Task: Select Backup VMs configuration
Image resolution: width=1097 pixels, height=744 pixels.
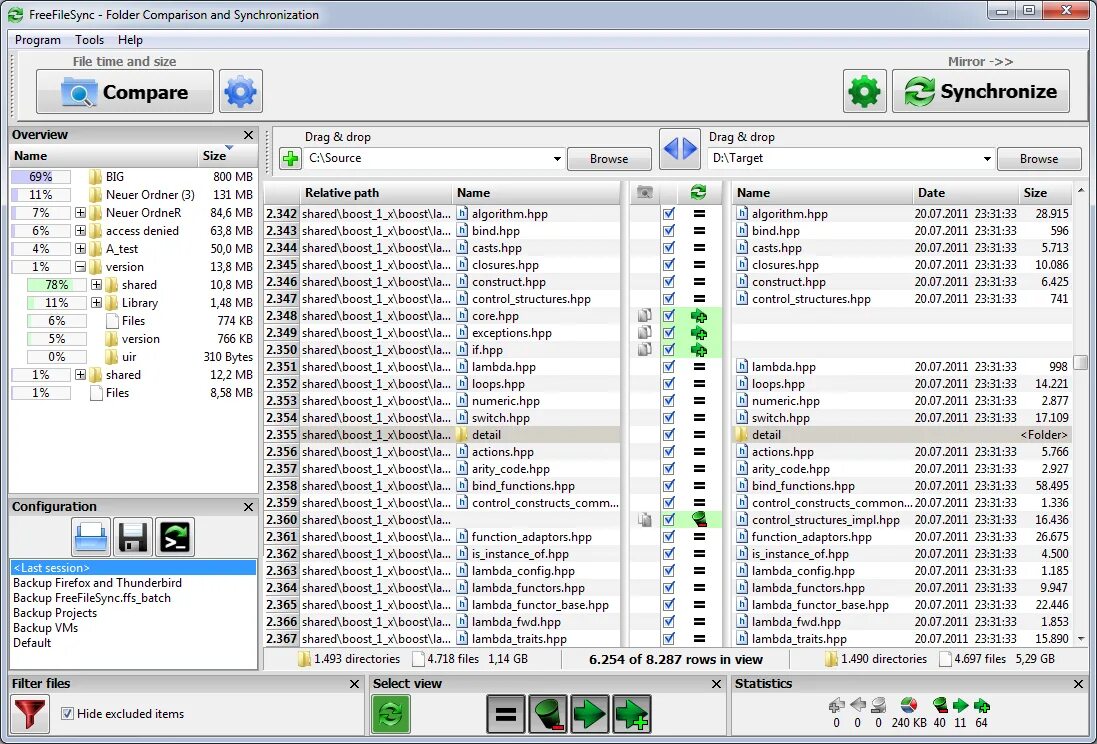Action: (x=45, y=628)
